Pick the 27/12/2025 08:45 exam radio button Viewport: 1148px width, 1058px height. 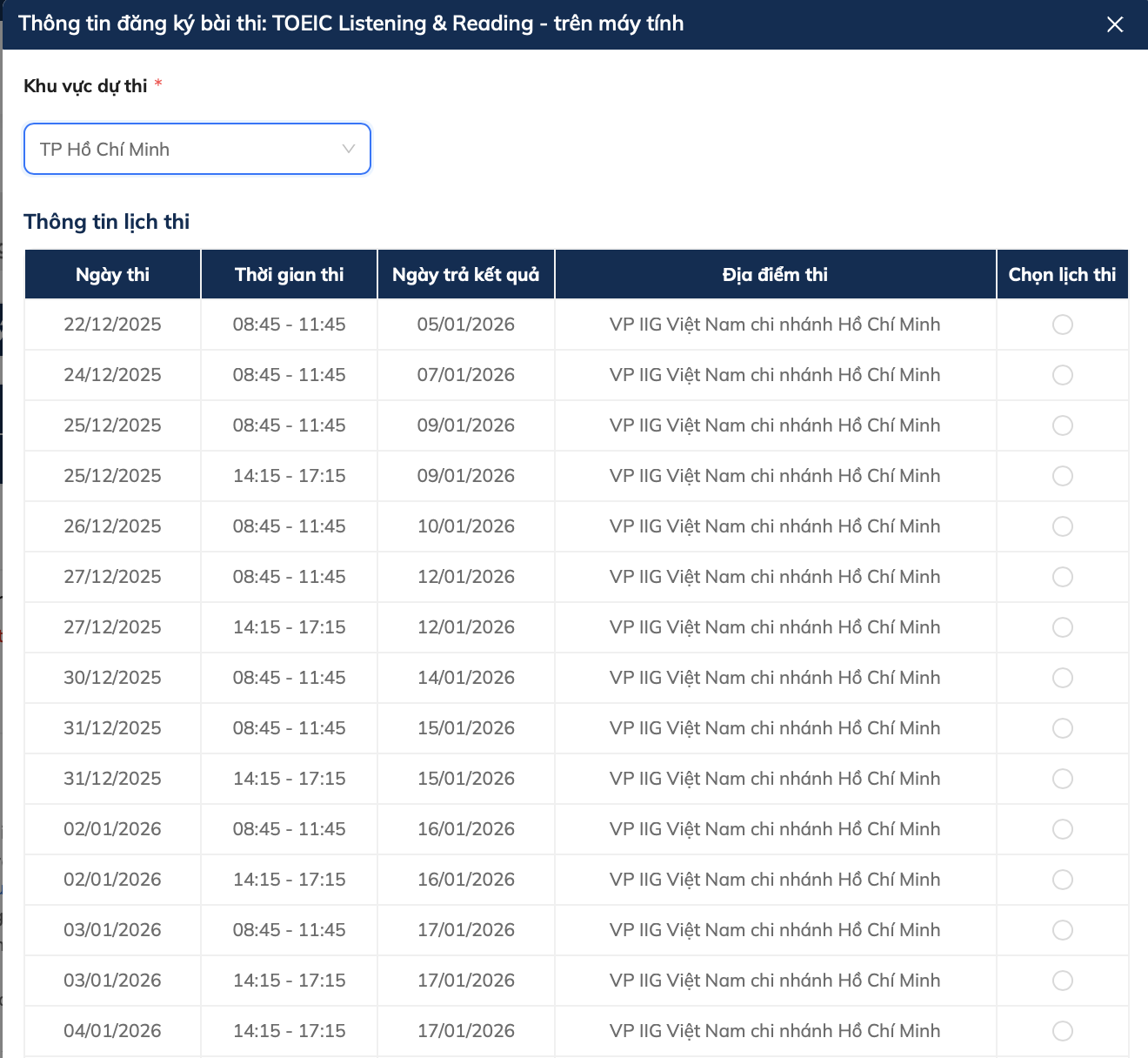point(1062,577)
